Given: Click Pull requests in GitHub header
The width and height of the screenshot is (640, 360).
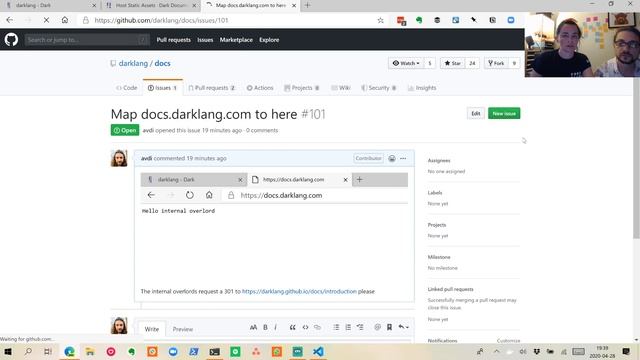Looking at the screenshot, I should click(173, 40).
